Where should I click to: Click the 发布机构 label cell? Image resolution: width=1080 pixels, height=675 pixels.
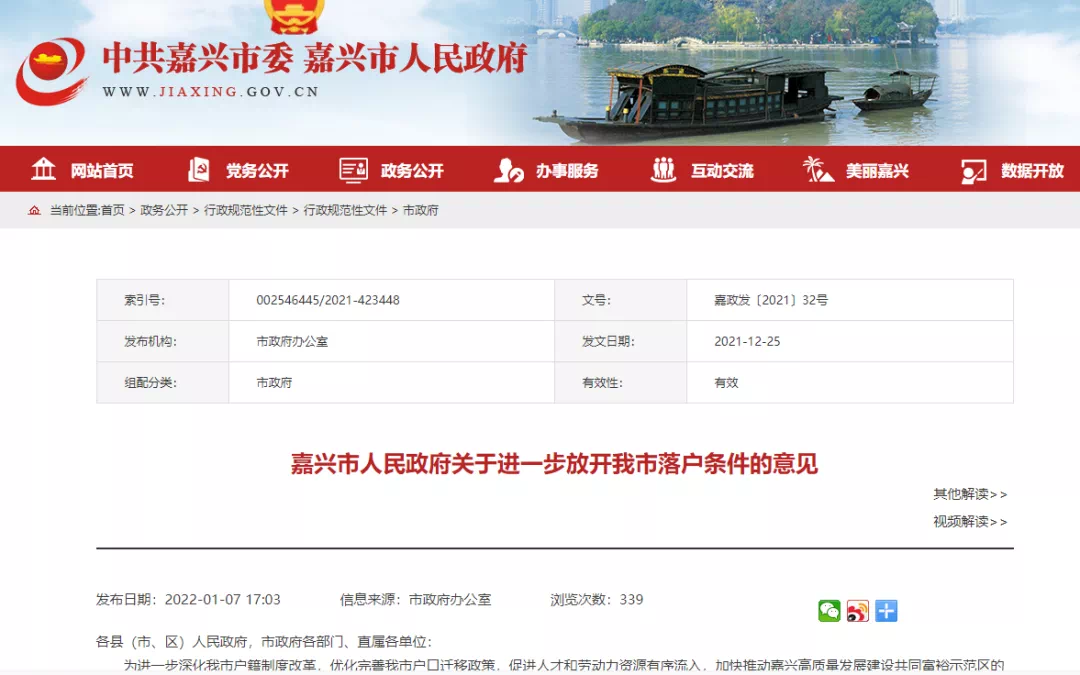coord(163,342)
